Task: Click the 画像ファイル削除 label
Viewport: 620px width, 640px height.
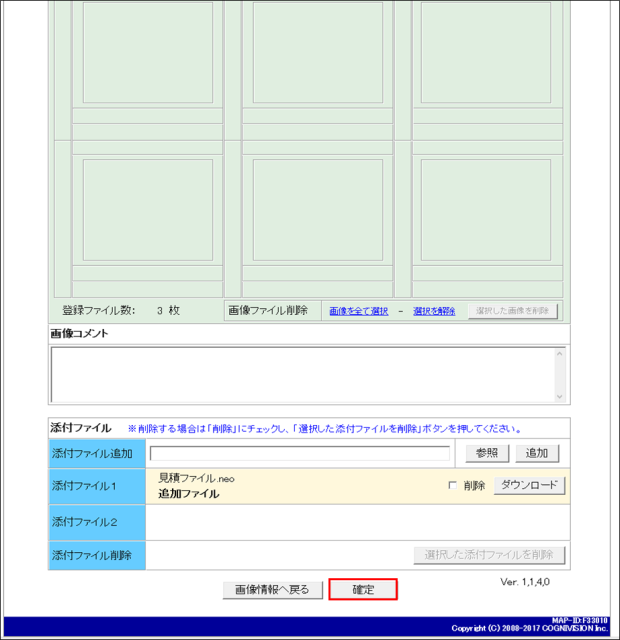Action: (268, 311)
